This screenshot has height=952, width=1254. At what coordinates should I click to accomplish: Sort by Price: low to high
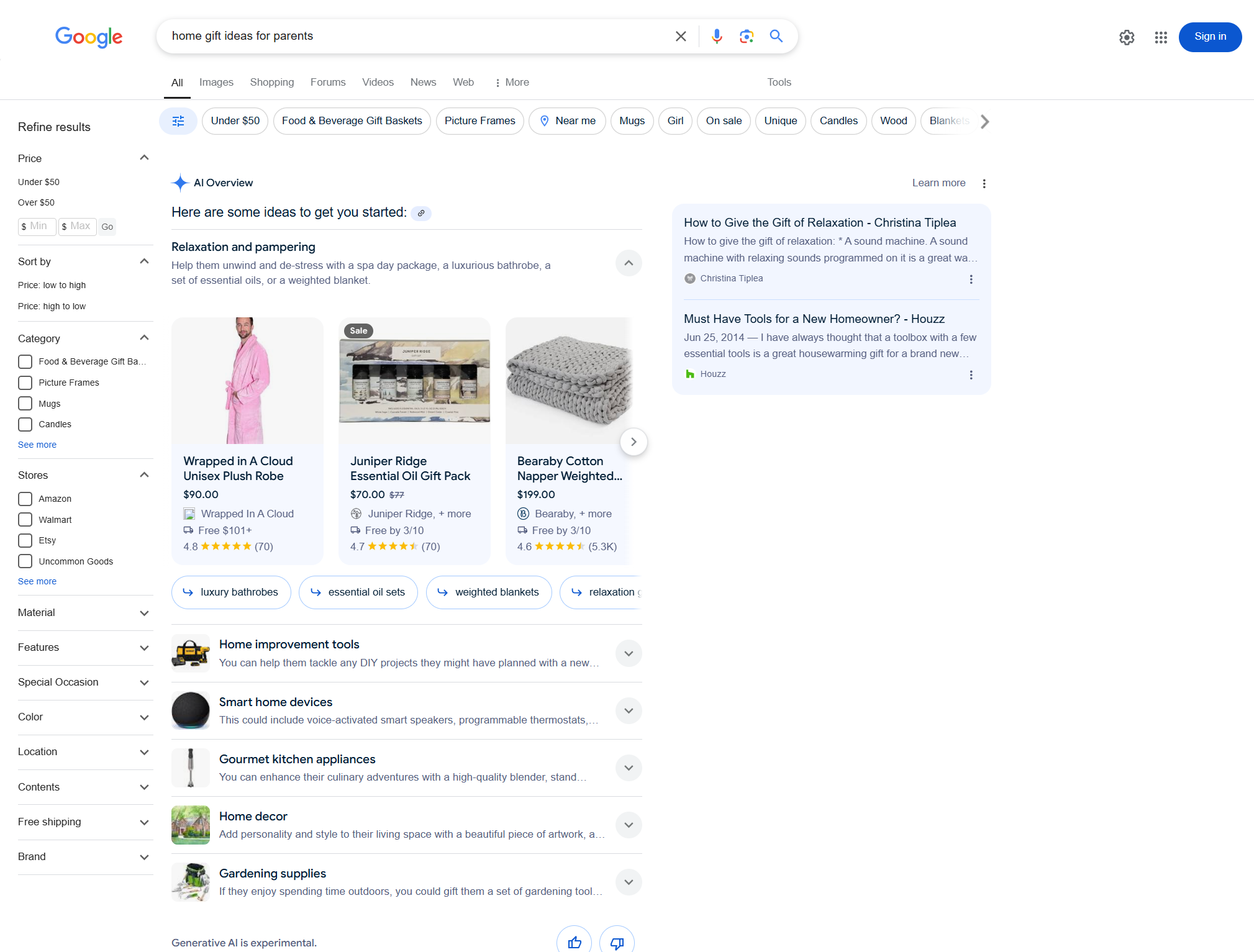coord(52,285)
